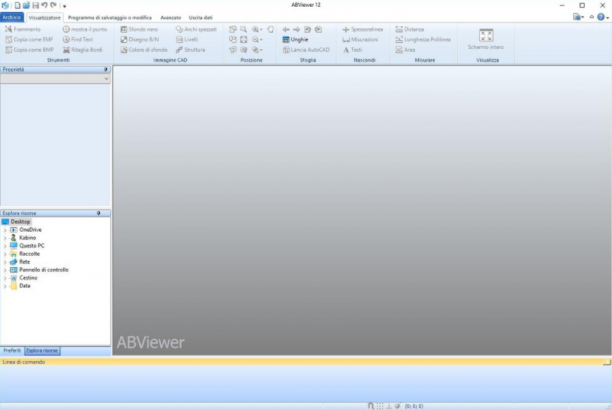Screen dimensions: 612x410
Task: Toggle Archi spezzati
Action: tap(196, 29)
